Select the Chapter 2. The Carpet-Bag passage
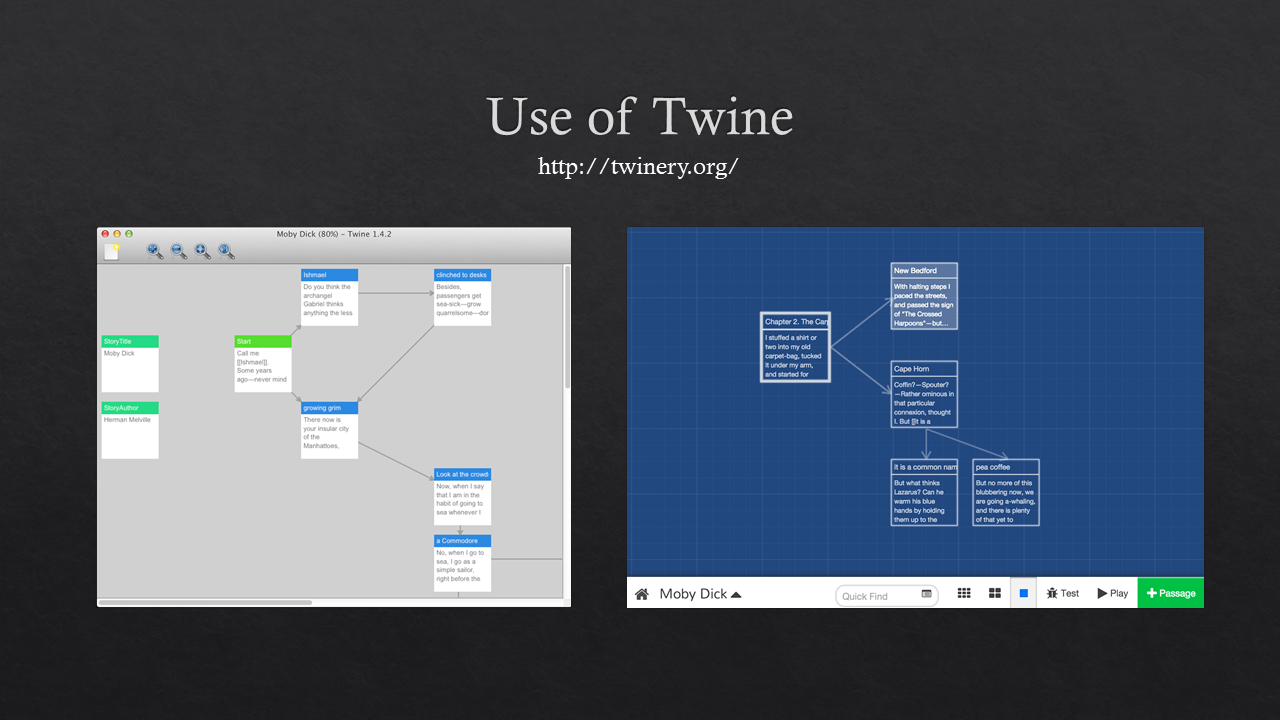This screenshot has width=1280, height=720. 795,347
